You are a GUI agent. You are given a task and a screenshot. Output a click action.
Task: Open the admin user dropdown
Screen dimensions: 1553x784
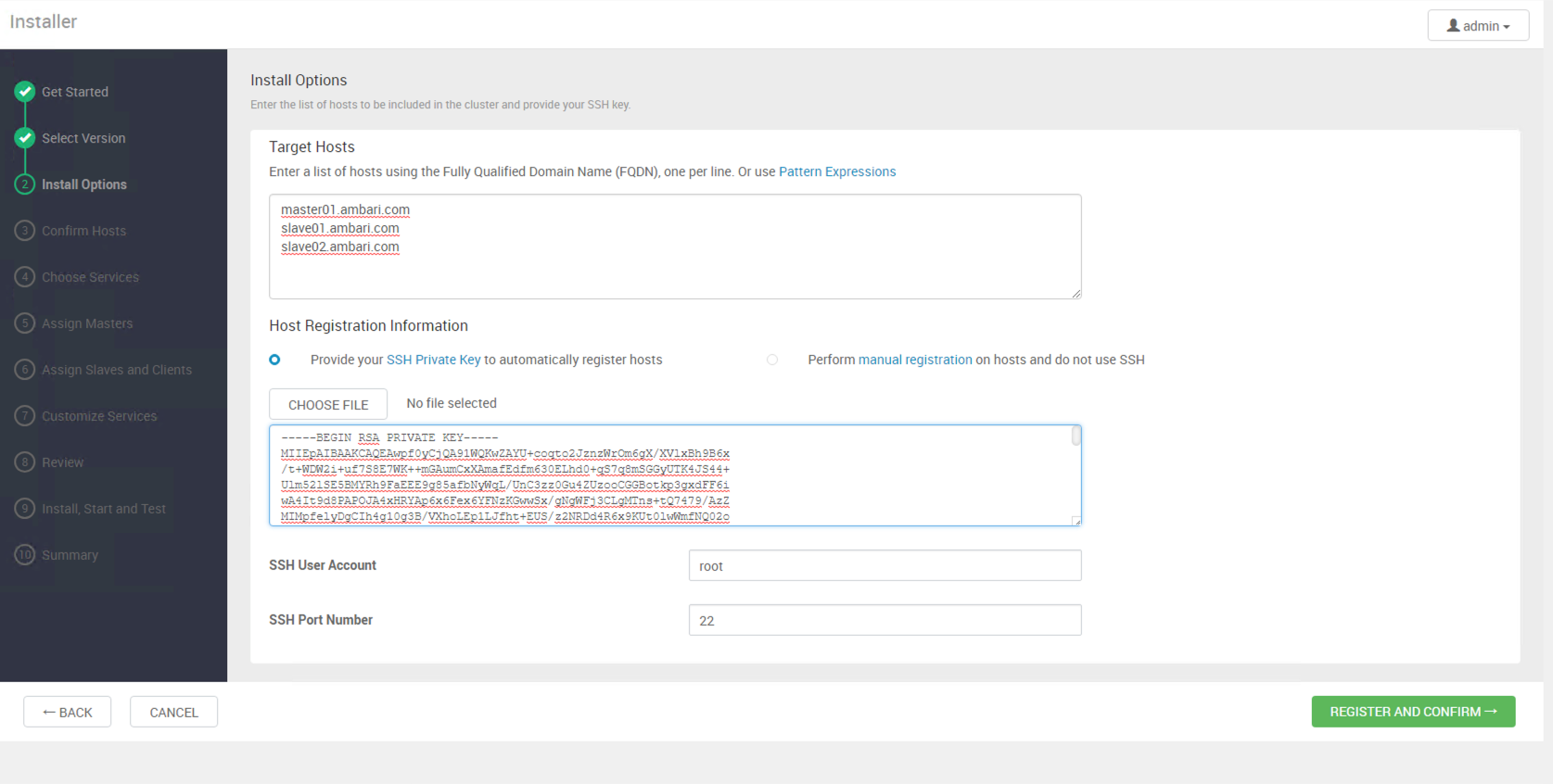coord(1478,26)
